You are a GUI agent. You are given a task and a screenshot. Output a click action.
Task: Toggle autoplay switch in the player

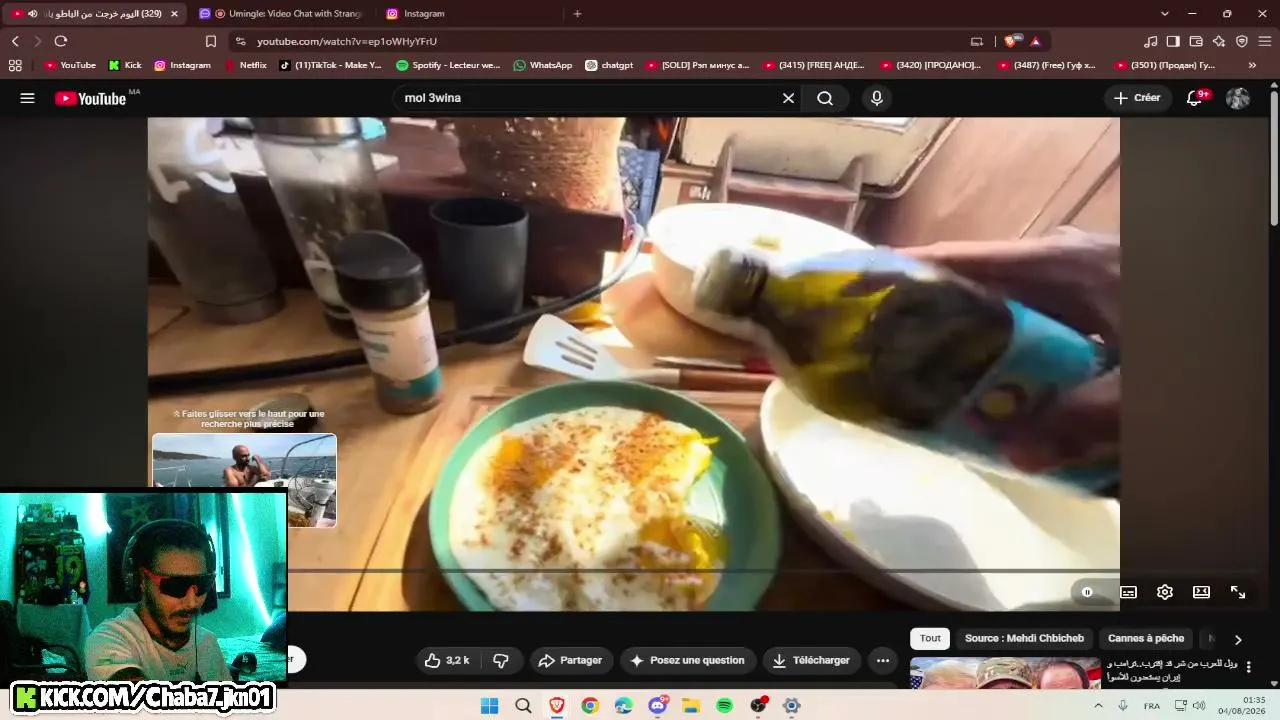point(1087,592)
